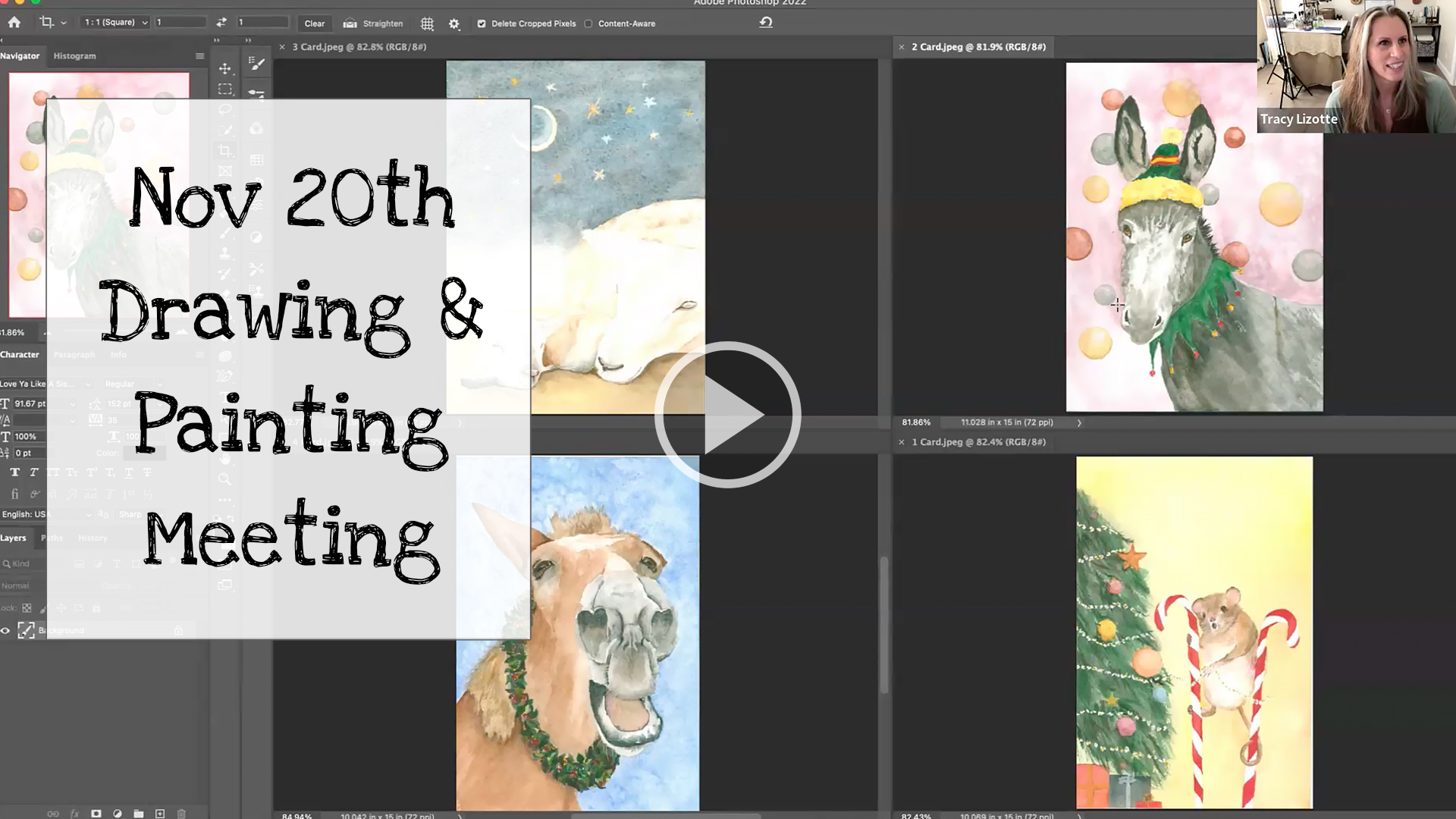Select the 1 Card.jpeg document tab
This screenshot has width=1456, height=819.
click(978, 442)
